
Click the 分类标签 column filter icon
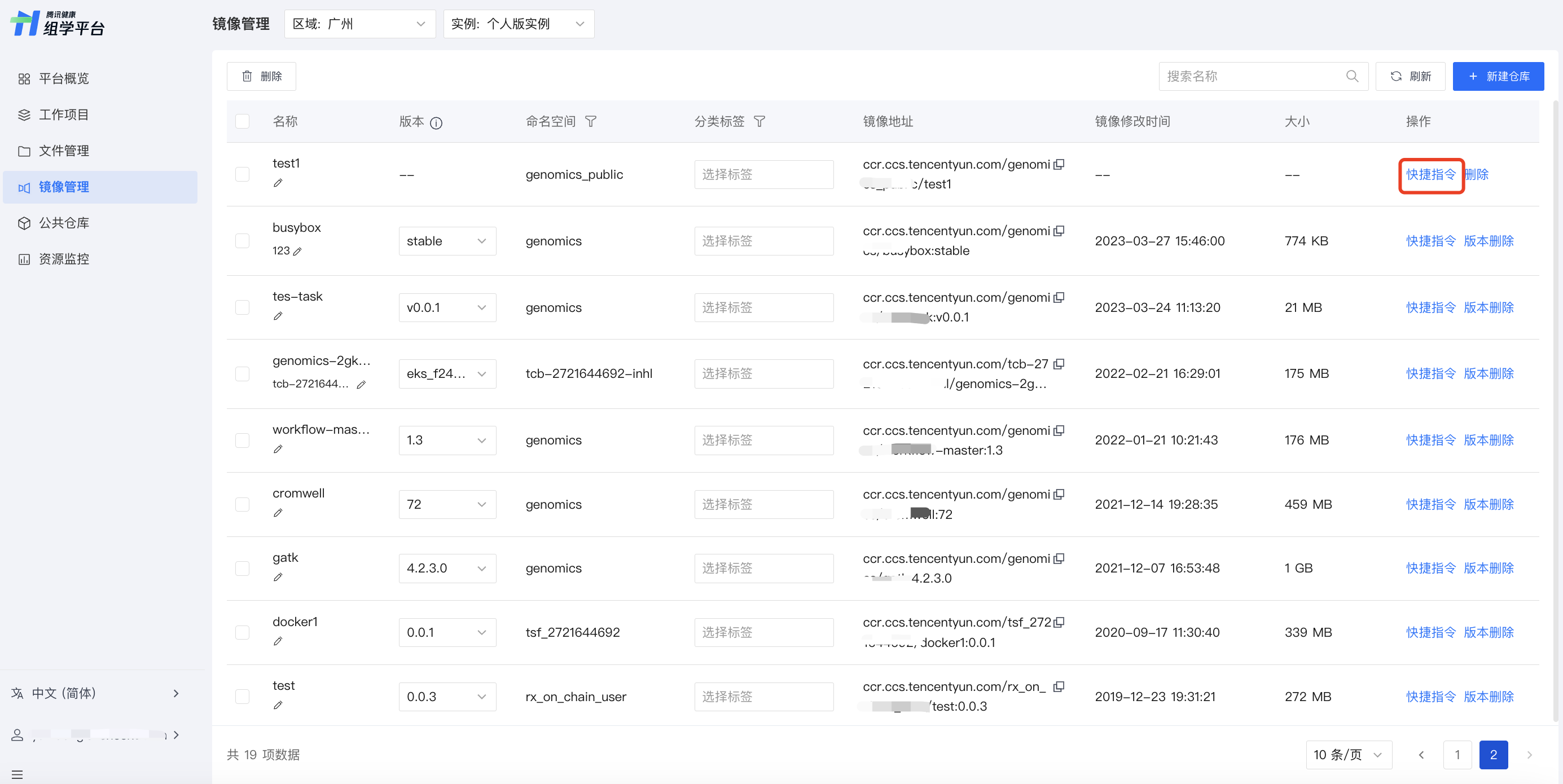tap(759, 122)
